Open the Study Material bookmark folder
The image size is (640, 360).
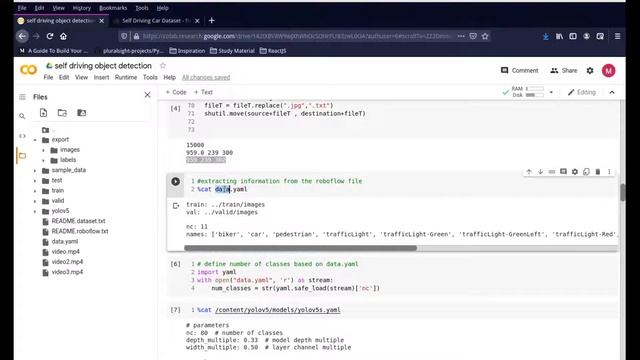click(x=232, y=51)
